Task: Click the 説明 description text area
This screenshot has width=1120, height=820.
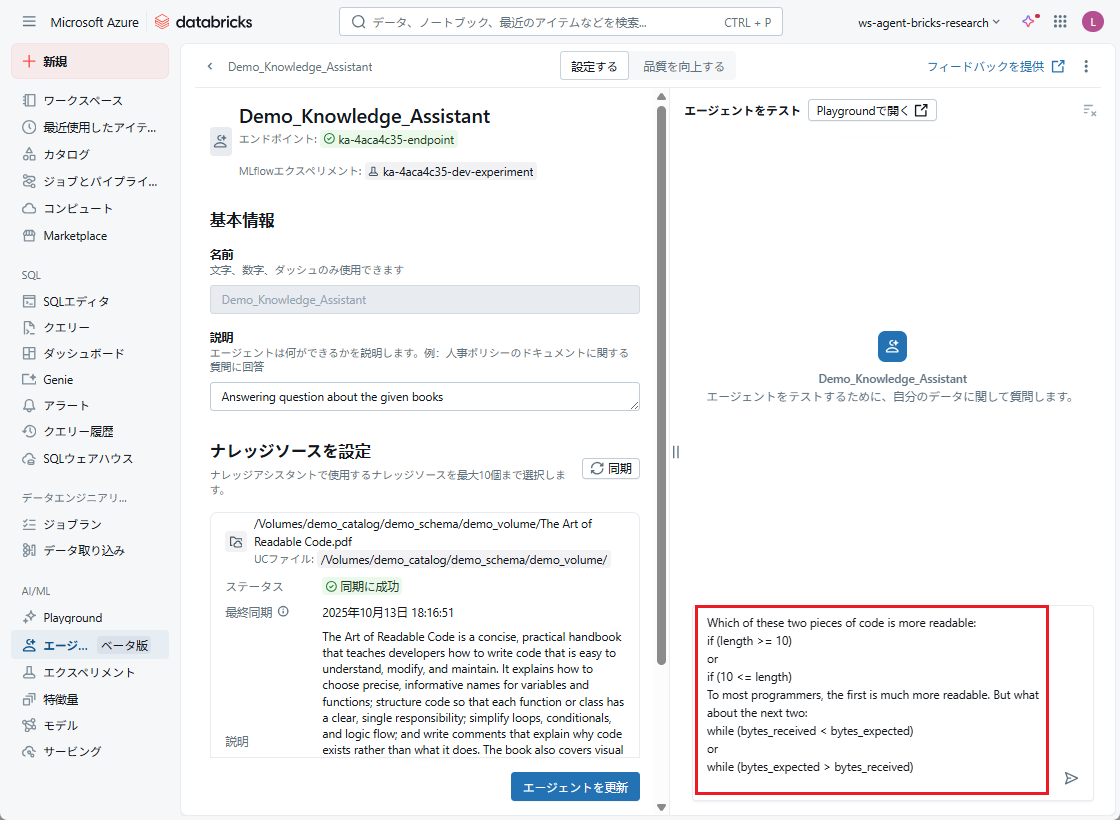Action: pos(424,396)
